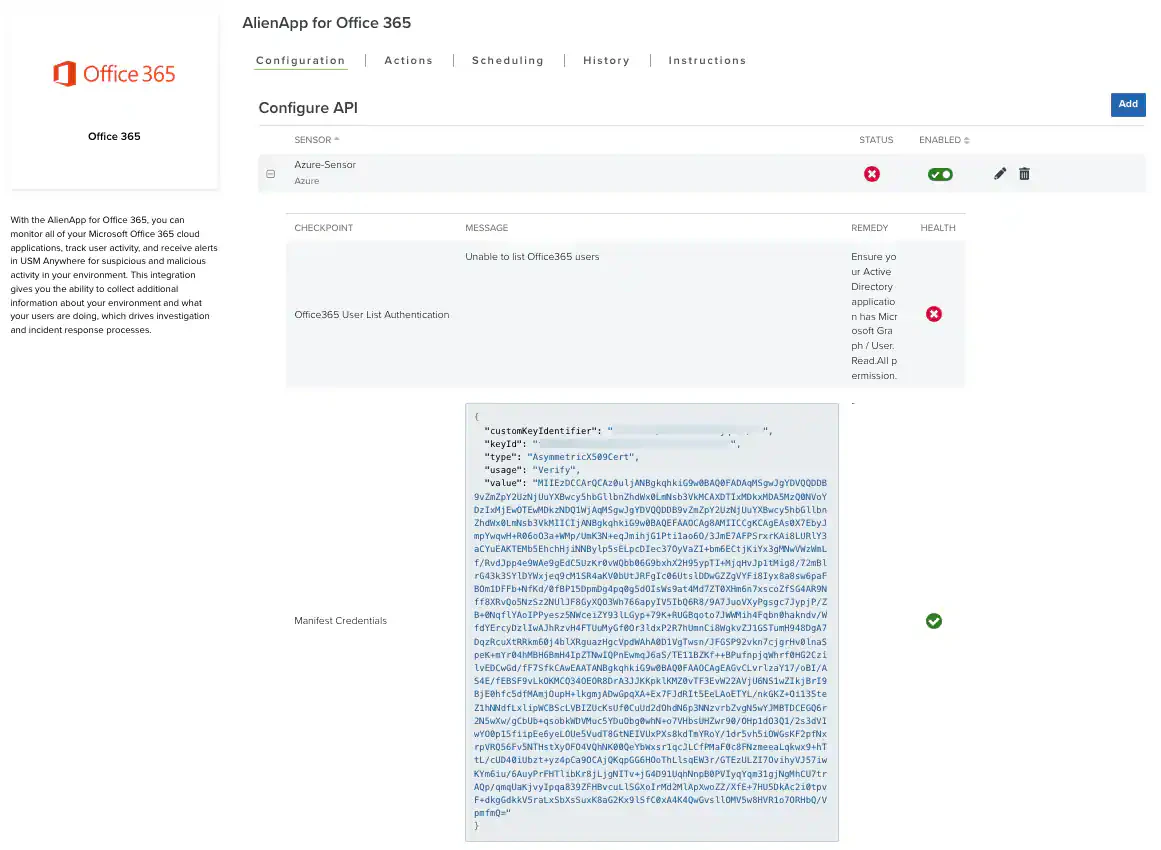Click the Add button
This screenshot has height=850, width=1161.
click(1128, 104)
